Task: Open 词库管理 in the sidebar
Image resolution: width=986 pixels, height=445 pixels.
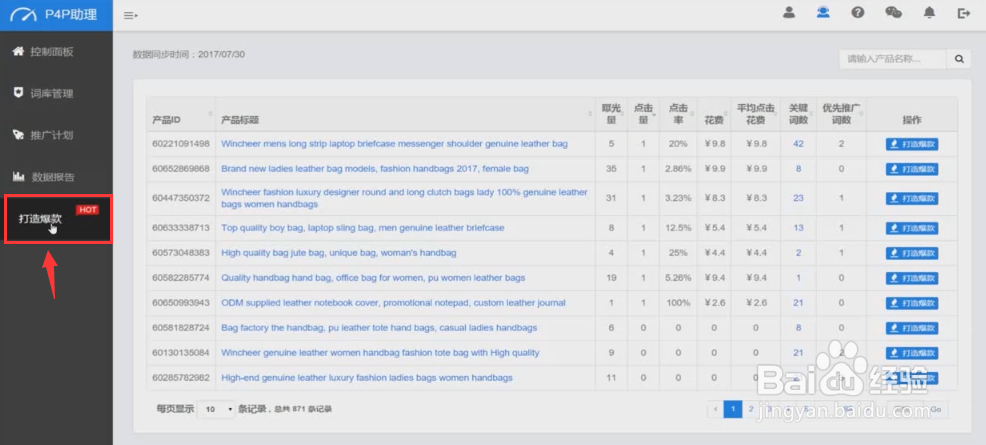Action: tap(51, 94)
